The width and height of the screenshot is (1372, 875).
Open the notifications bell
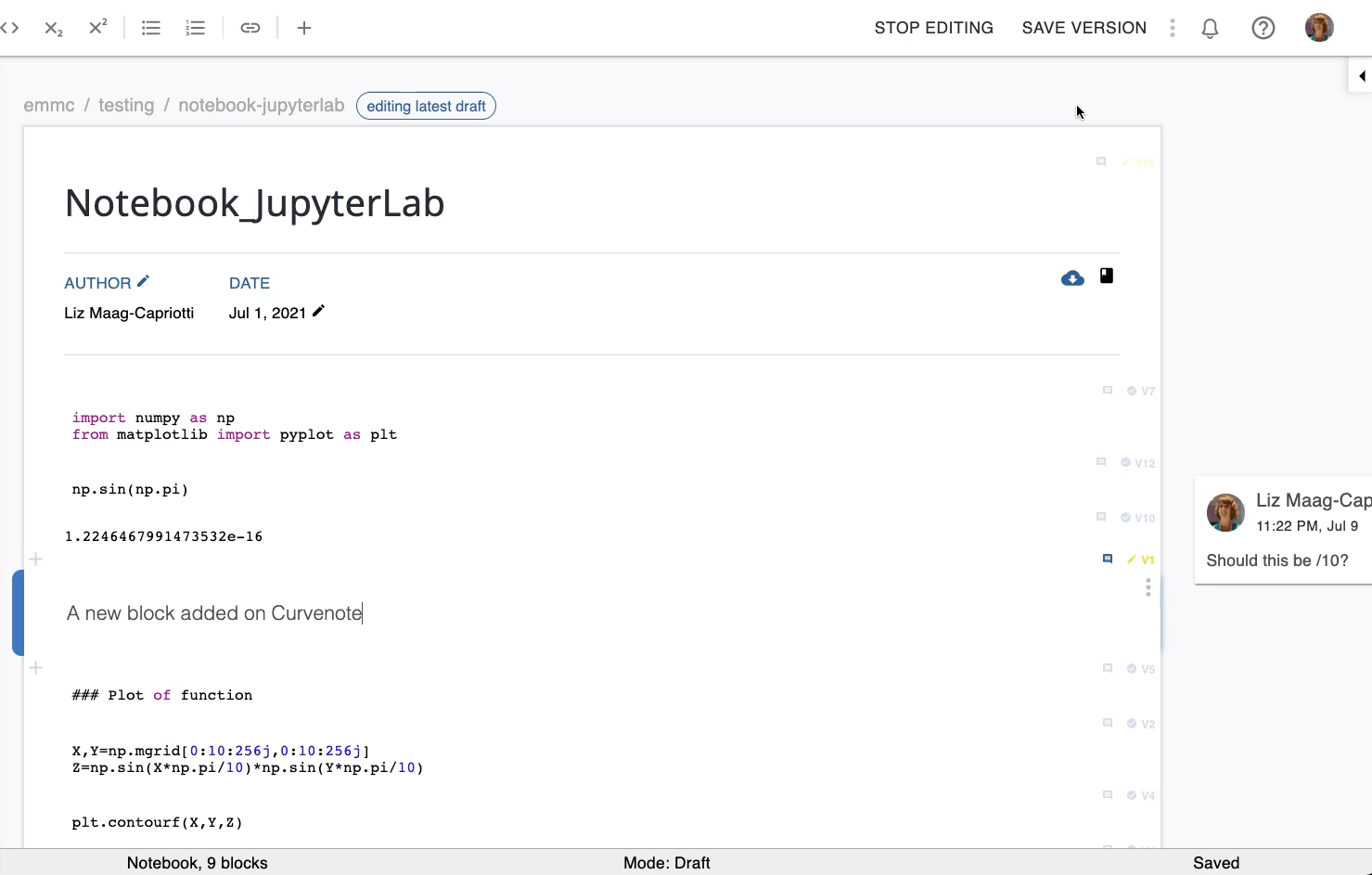click(1210, 28)
